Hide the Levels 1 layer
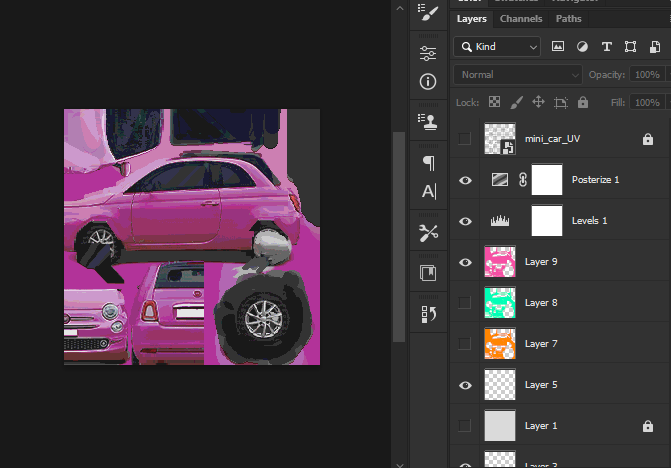Image resolution: width=671 pixels, height=468 pixels. [x=465, y=221]
